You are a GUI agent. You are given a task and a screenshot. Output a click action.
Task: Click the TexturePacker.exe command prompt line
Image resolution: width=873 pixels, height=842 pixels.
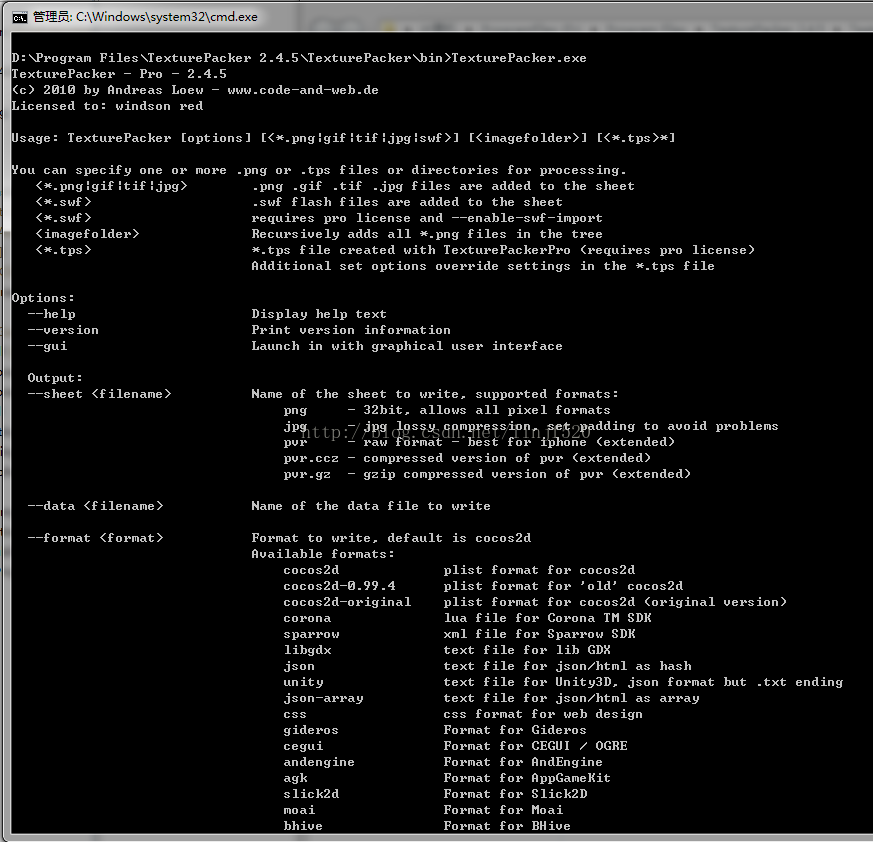[x=299, y=58]
